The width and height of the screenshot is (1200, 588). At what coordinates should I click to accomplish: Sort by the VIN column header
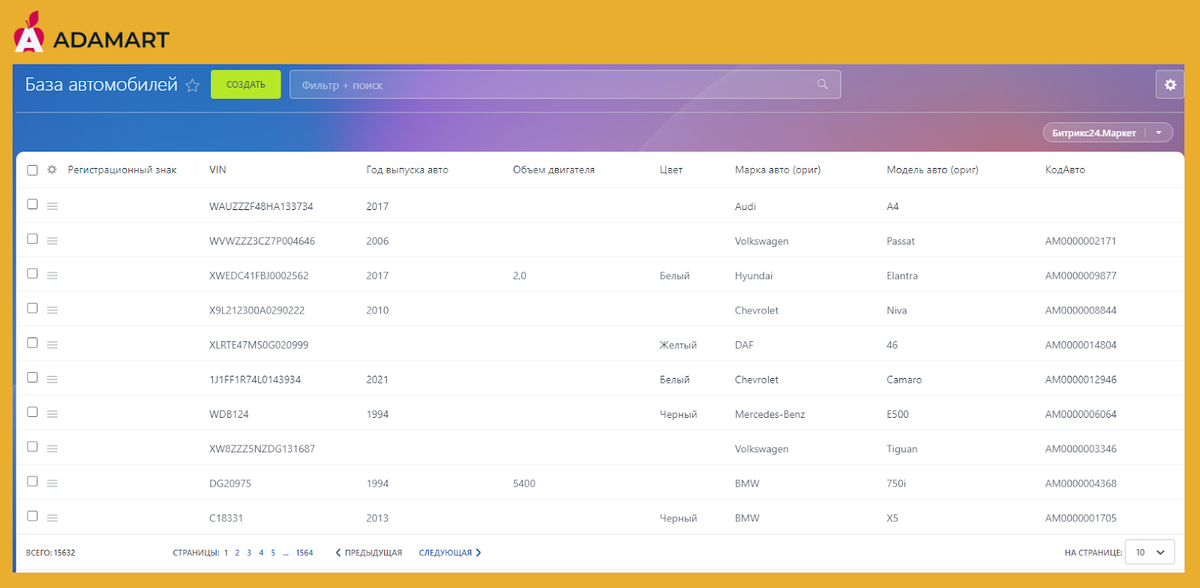pos(218,170)
